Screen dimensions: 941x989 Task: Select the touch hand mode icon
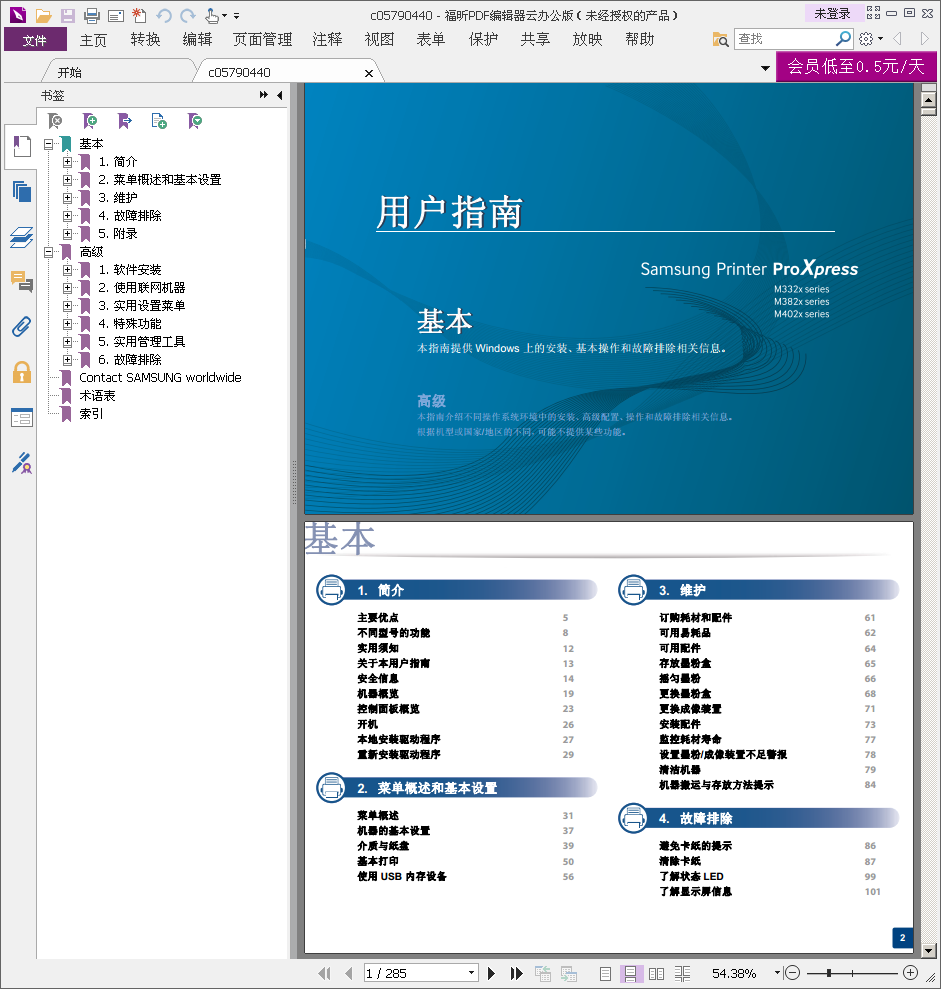(x=213, y=15)
